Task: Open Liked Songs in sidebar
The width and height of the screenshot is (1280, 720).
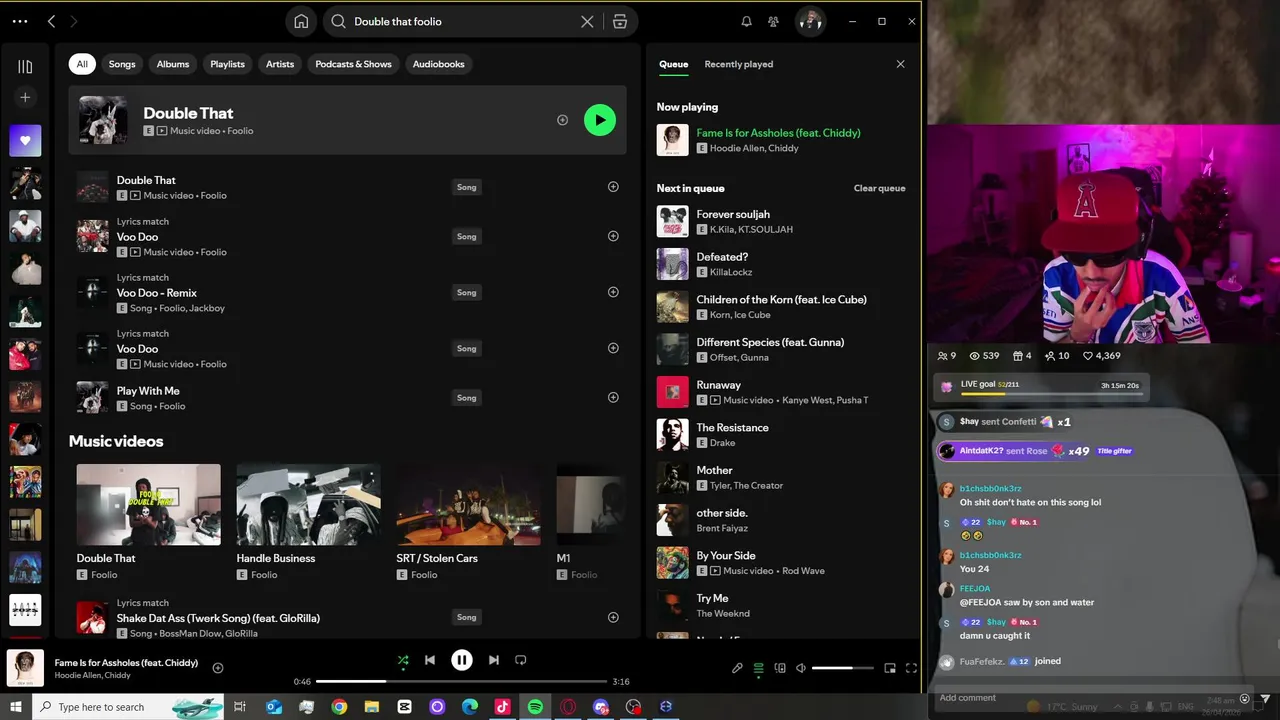Action: pyautogui.click(x=25, y=141)
